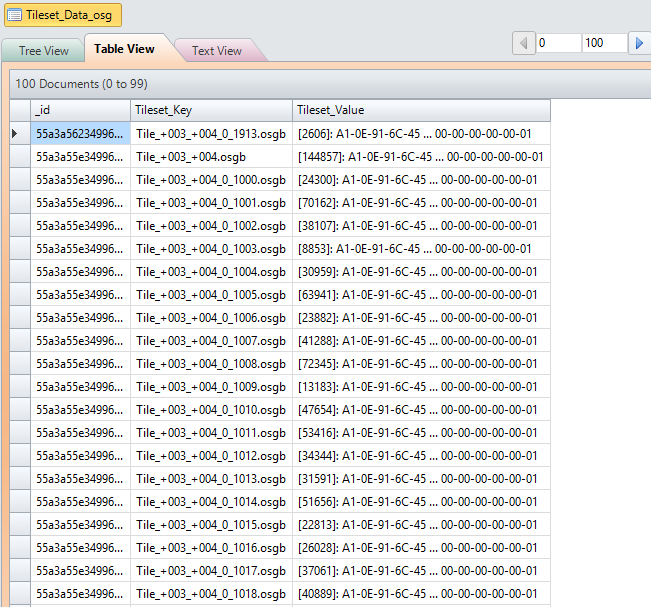
Task: Click the value cell starting with [72345]
Action: pyautogui.click(x=422, y=364)
